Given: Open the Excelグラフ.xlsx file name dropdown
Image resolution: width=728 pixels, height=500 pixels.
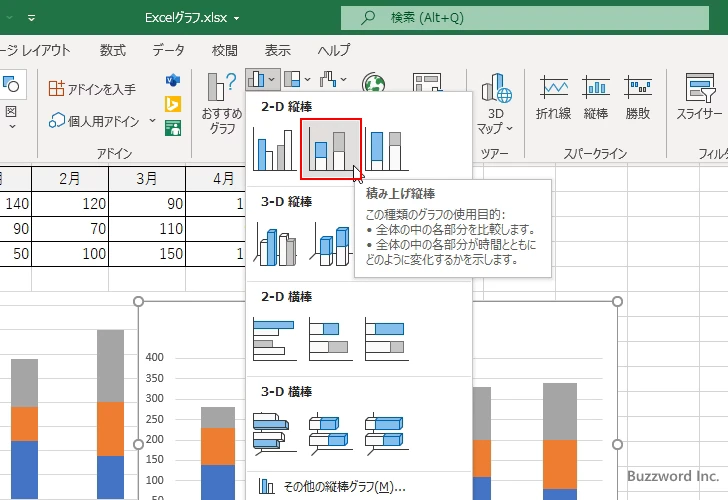Looking at the screenshot, I should (x=236, y=18).
